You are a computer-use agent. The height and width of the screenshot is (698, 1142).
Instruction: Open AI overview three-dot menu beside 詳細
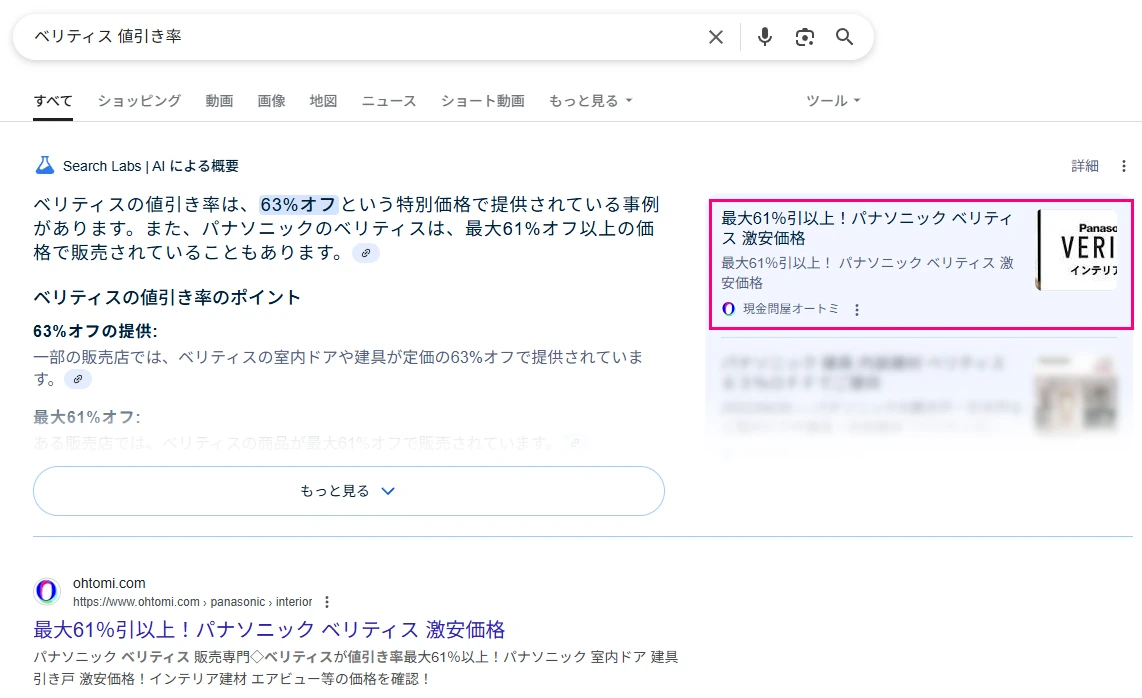(1124, 166)
